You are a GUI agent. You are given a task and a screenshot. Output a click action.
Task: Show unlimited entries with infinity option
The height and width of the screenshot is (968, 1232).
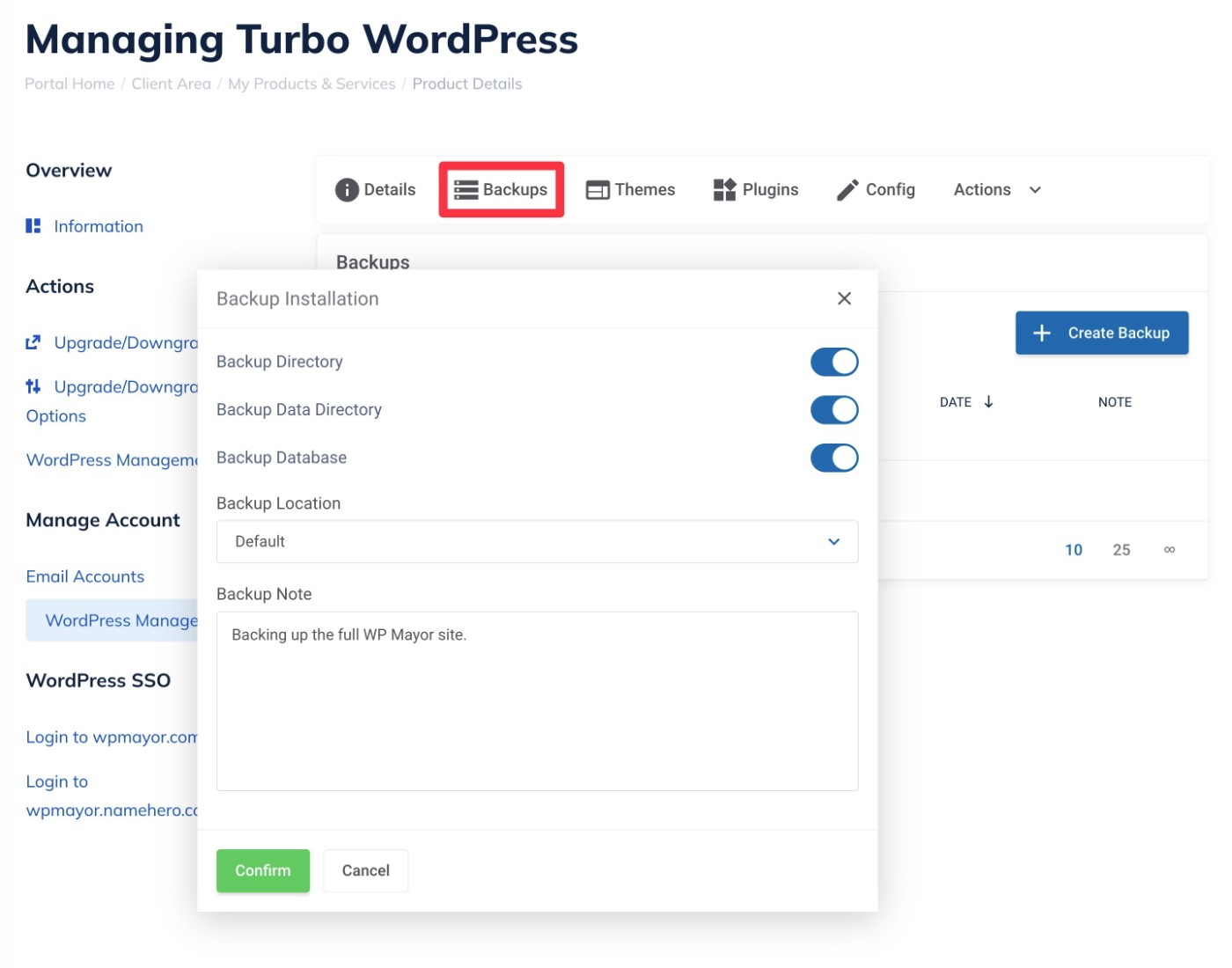(x=1170, y=550)
